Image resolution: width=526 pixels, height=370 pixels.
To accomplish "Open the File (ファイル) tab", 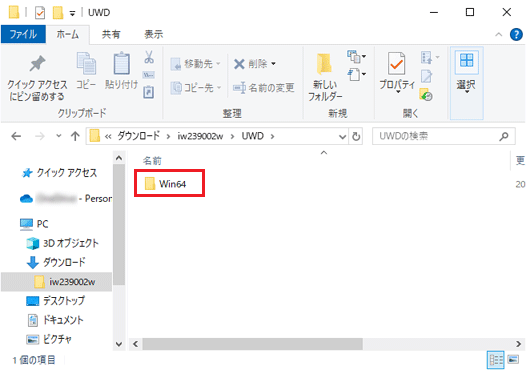I will tap(23, 34).
